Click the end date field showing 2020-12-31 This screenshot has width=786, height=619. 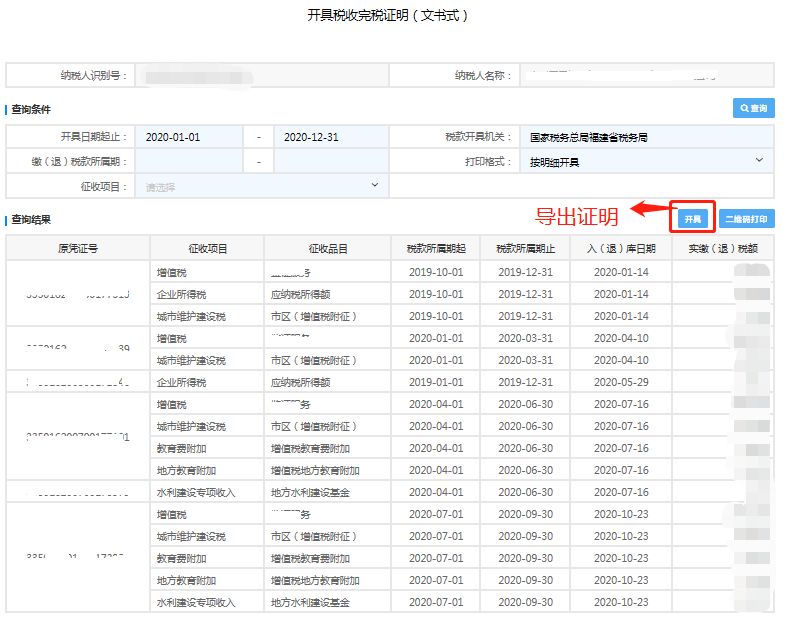click(x=330, y=137)
